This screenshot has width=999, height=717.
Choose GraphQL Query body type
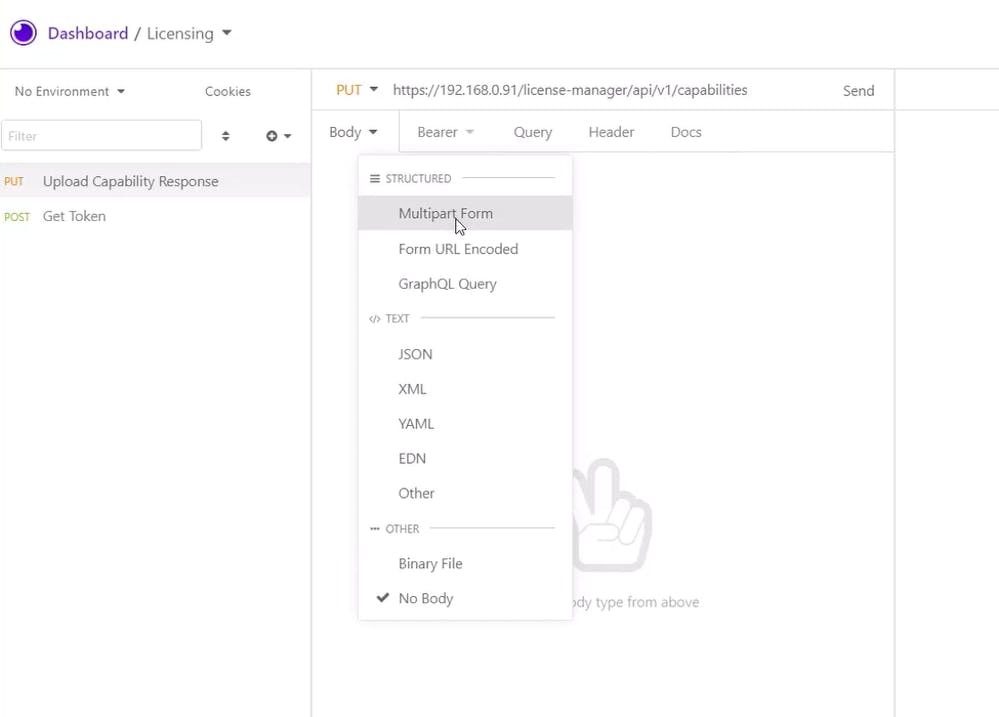point(465,284)
